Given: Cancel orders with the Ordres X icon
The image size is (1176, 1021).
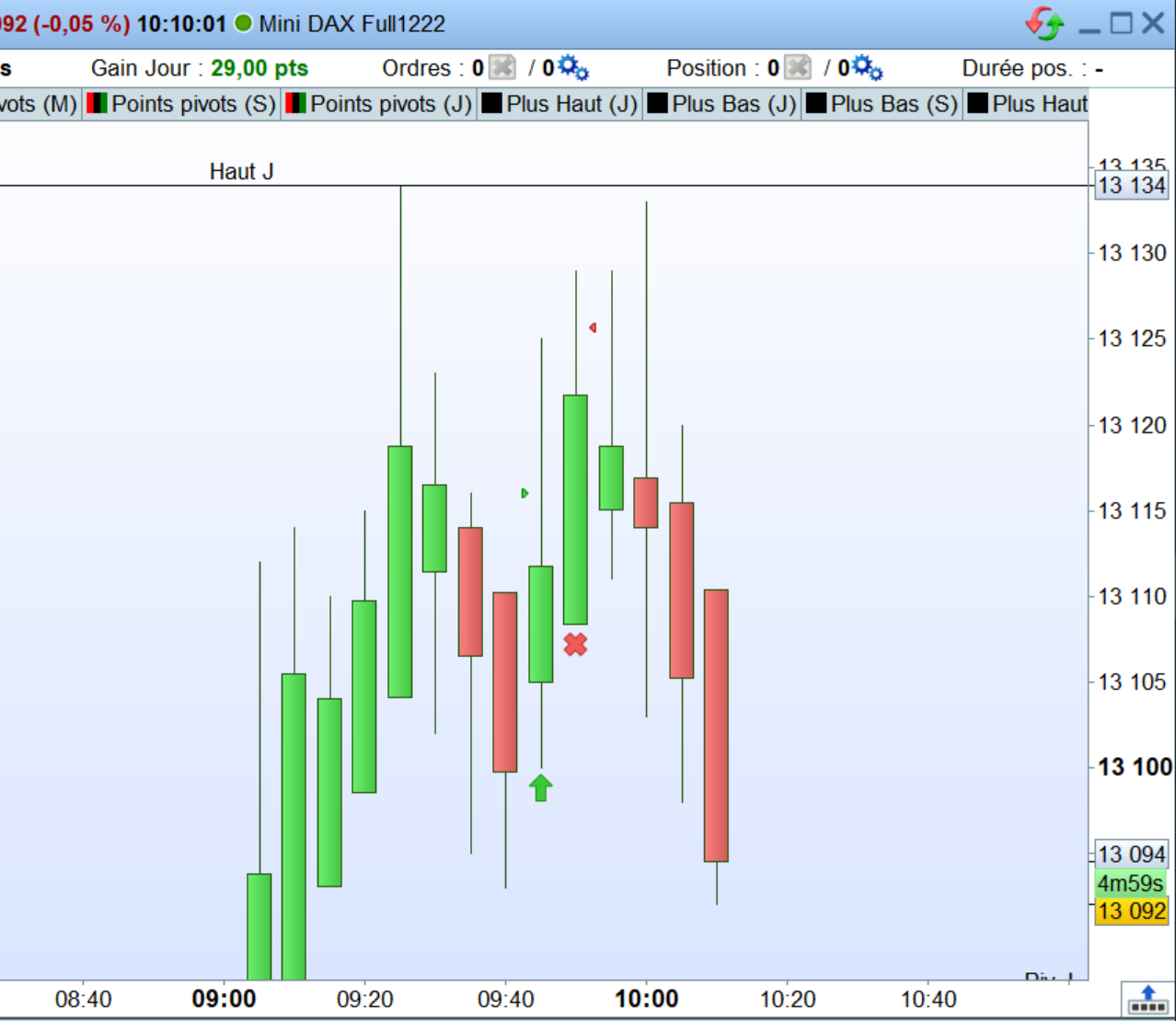Looking at the screenshot, I should coord(502,68).
